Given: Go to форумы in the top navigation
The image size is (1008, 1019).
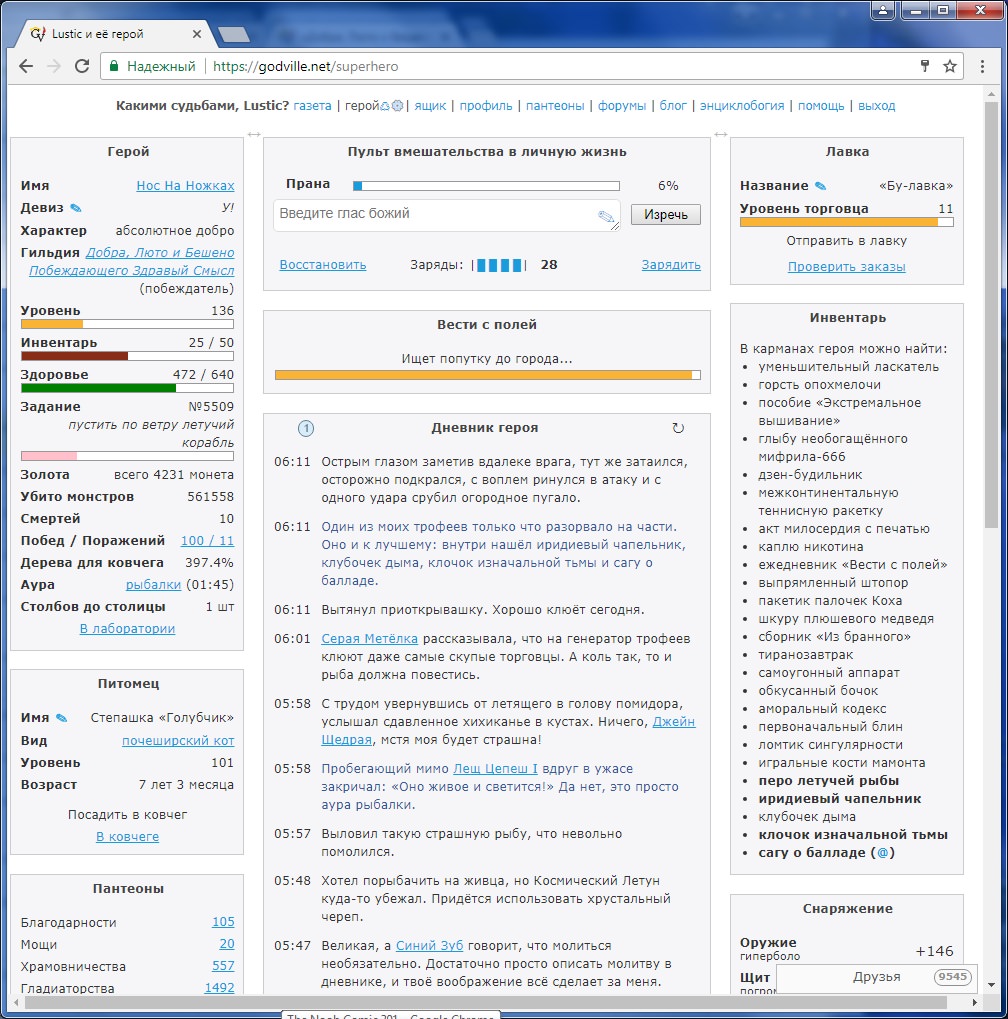Looking at the screenshot, I should pyautogui.click(x=623, y=106).
